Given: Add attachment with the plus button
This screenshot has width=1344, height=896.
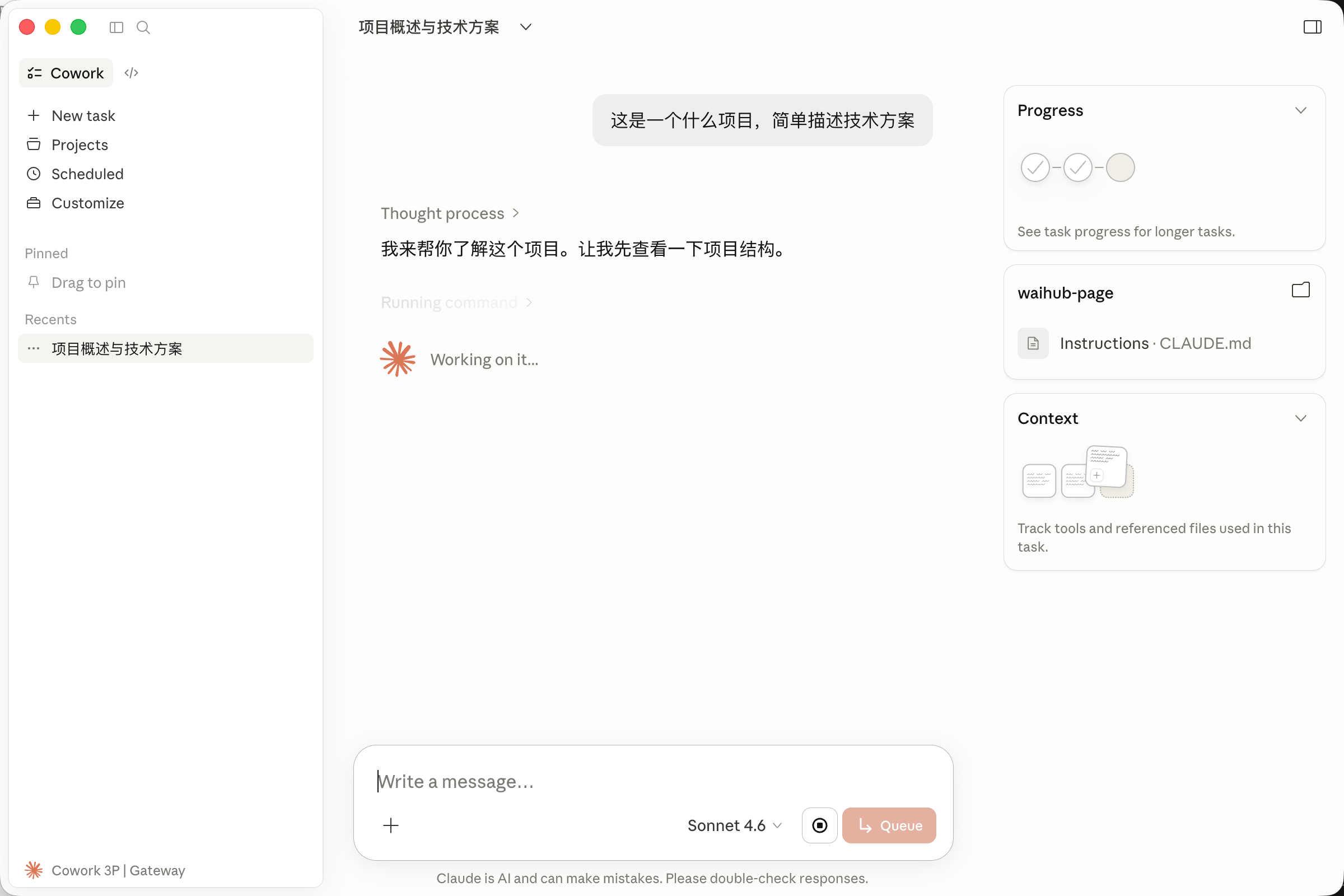Looking at the screenshot, I should [x=391, y=825].
